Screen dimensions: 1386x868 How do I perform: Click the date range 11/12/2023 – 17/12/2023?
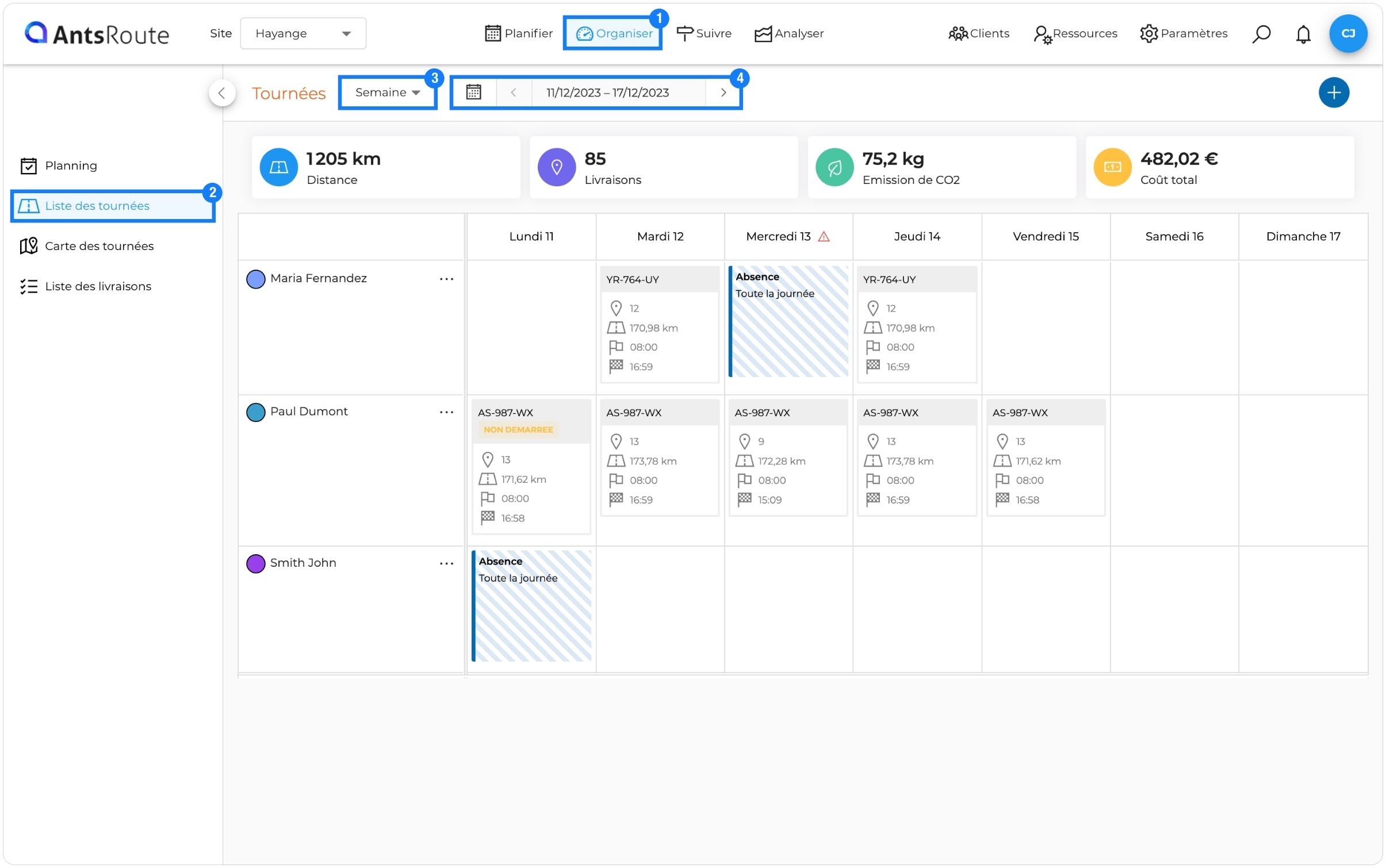coord(607,93)
